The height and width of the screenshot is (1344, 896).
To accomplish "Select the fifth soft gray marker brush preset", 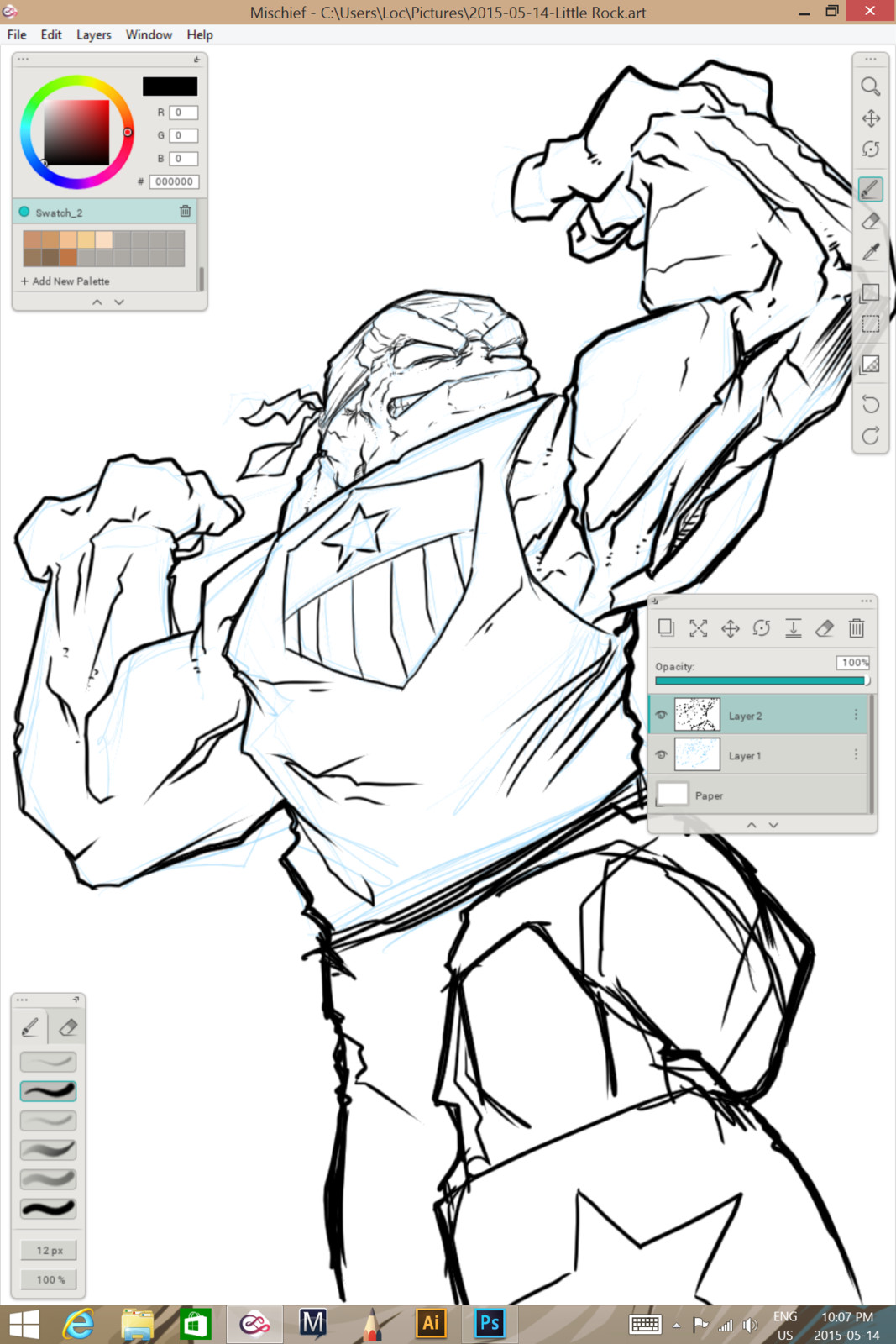I will coord(48,1179).
